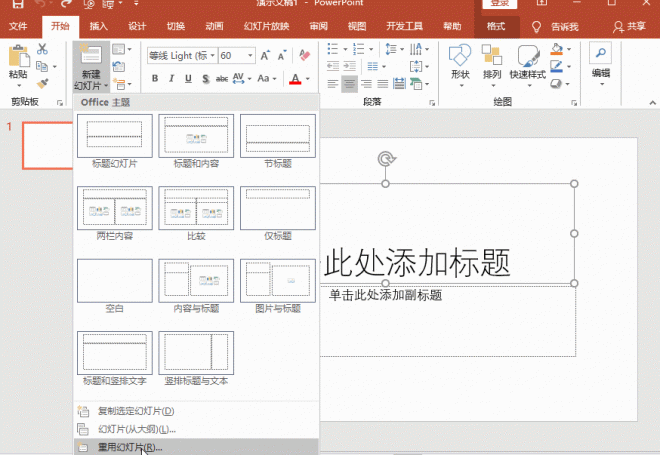Choose Reuse Slides menu item

coord(196,447)
